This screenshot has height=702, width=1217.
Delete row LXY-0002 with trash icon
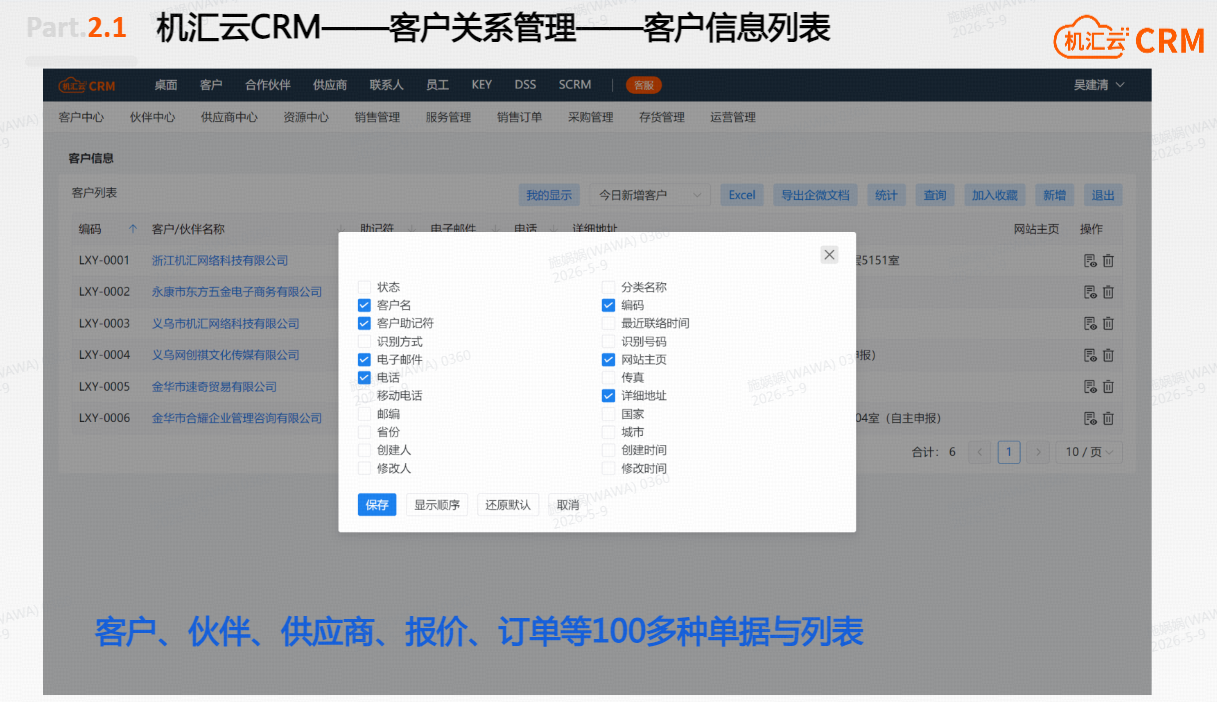point(1108,292)
